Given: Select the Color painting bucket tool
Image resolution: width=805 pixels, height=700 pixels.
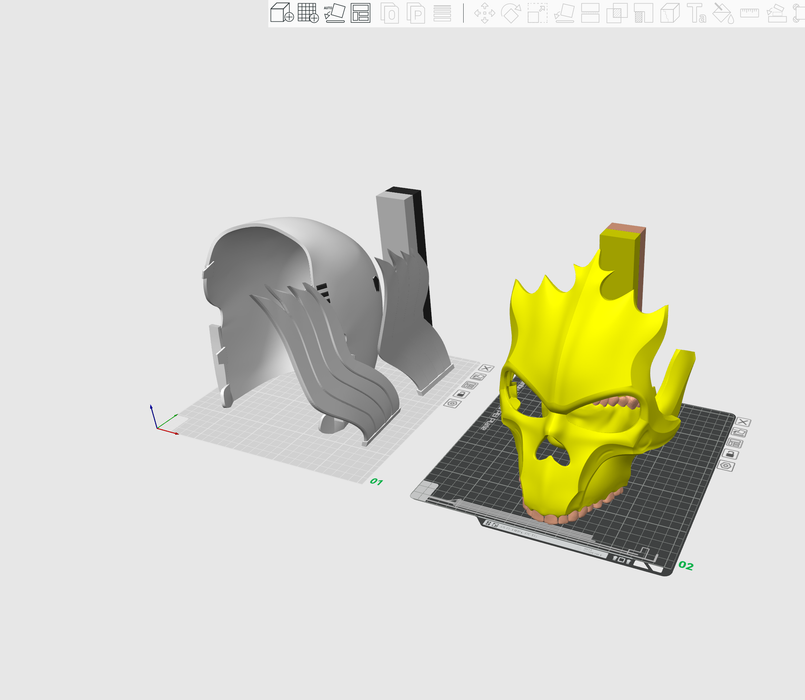Looking at the screenshot, I should point(722,13).
